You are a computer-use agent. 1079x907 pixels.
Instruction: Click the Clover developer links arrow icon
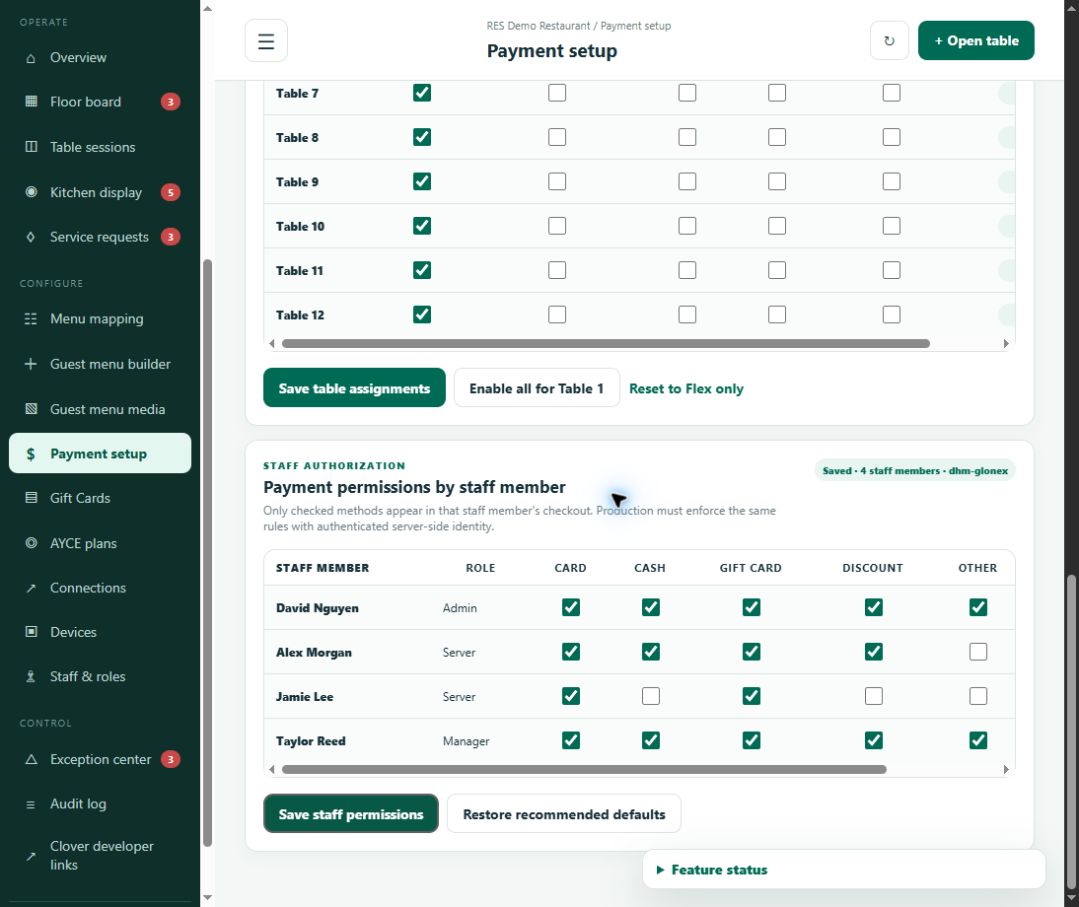pyautogui.click(x=31, y=856)
